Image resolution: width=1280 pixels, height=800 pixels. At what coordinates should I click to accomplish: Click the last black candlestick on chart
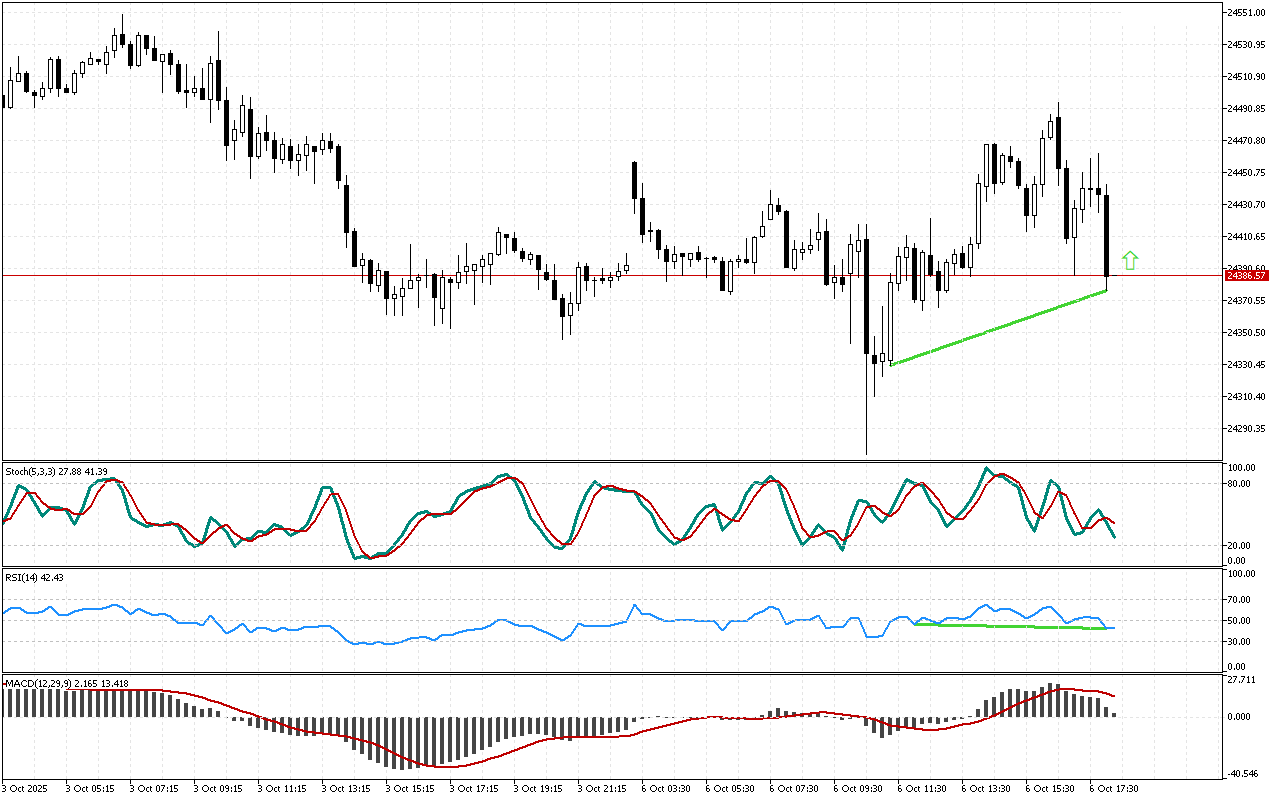(x=1107, y=235)
